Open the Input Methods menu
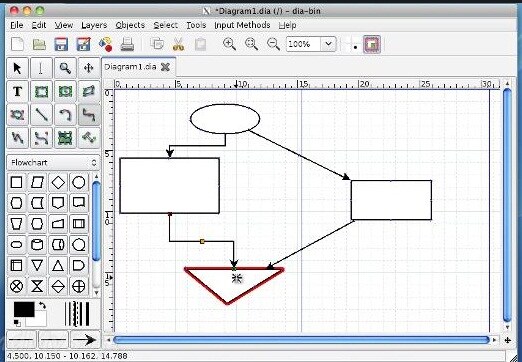This screenshot has width=522, height=362. tap(242, 25)
